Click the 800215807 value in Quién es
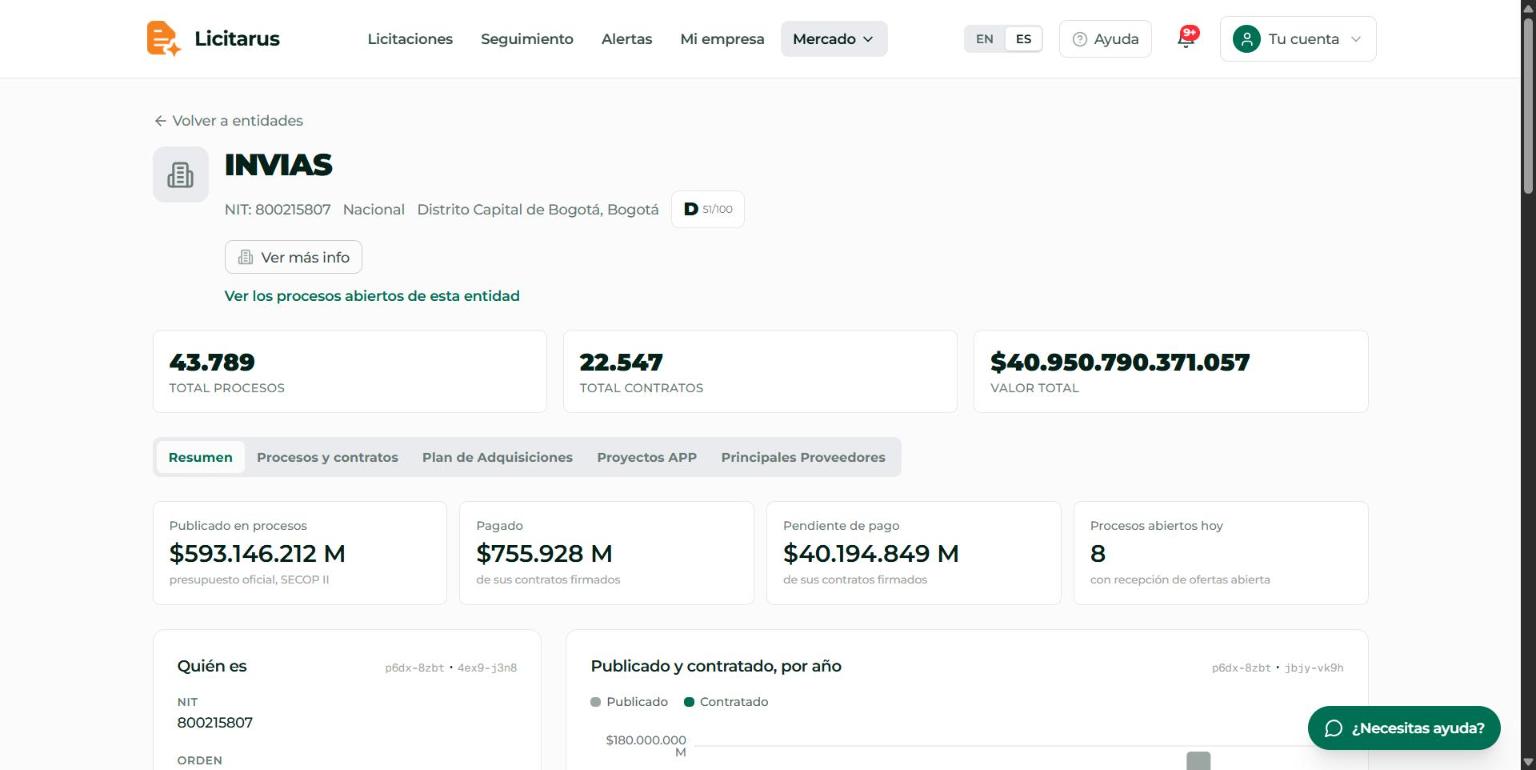Viewport: 1536px width, 770px height. 215,723
